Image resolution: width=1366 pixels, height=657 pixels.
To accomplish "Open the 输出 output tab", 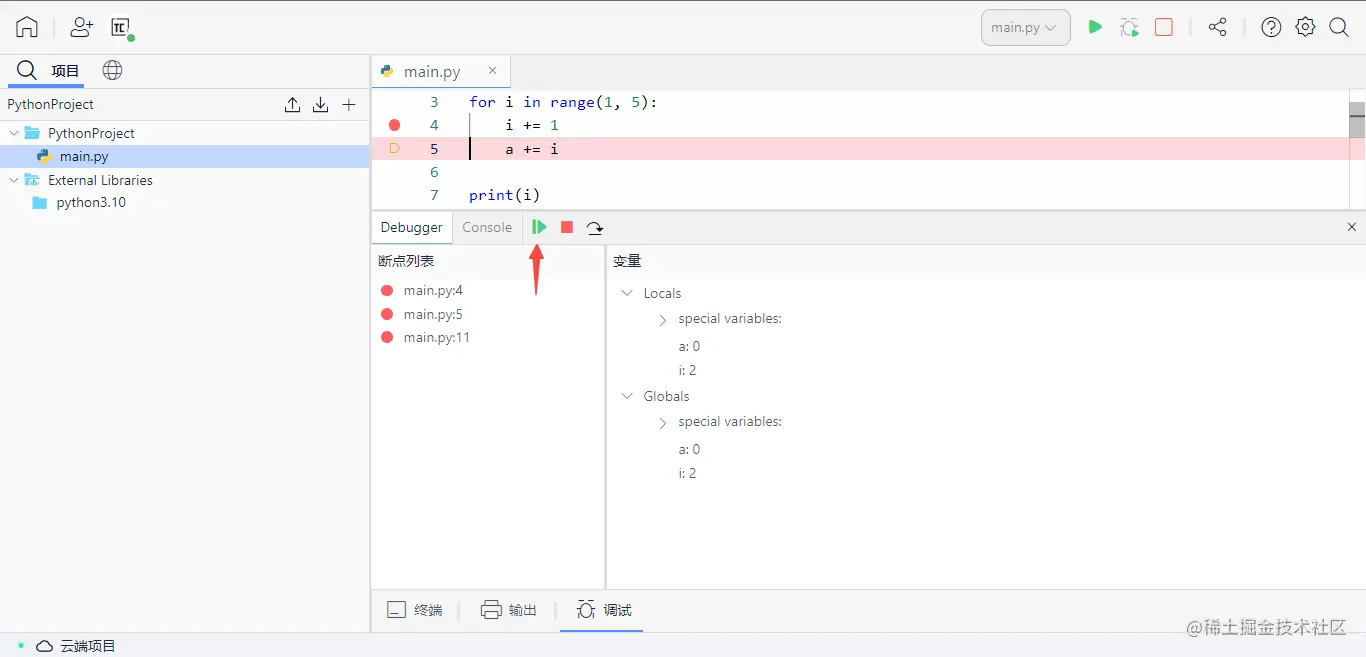I will 509,610.
